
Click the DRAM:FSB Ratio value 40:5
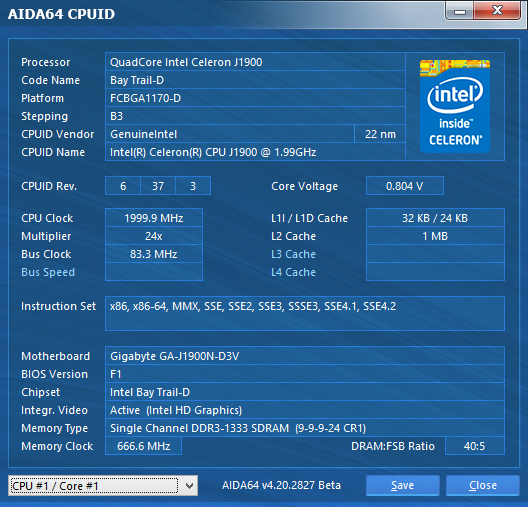coord(475,446)
